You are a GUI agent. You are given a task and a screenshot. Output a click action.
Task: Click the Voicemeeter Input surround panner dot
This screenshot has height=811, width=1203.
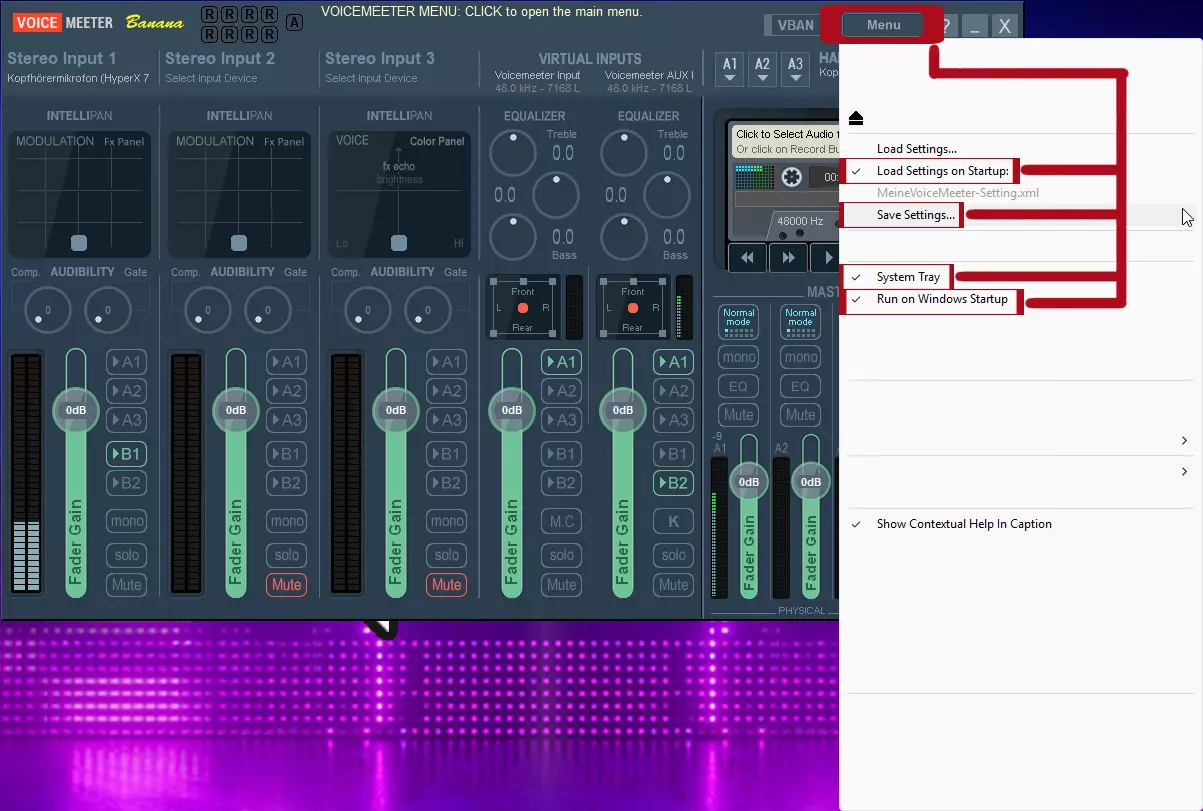523,308
